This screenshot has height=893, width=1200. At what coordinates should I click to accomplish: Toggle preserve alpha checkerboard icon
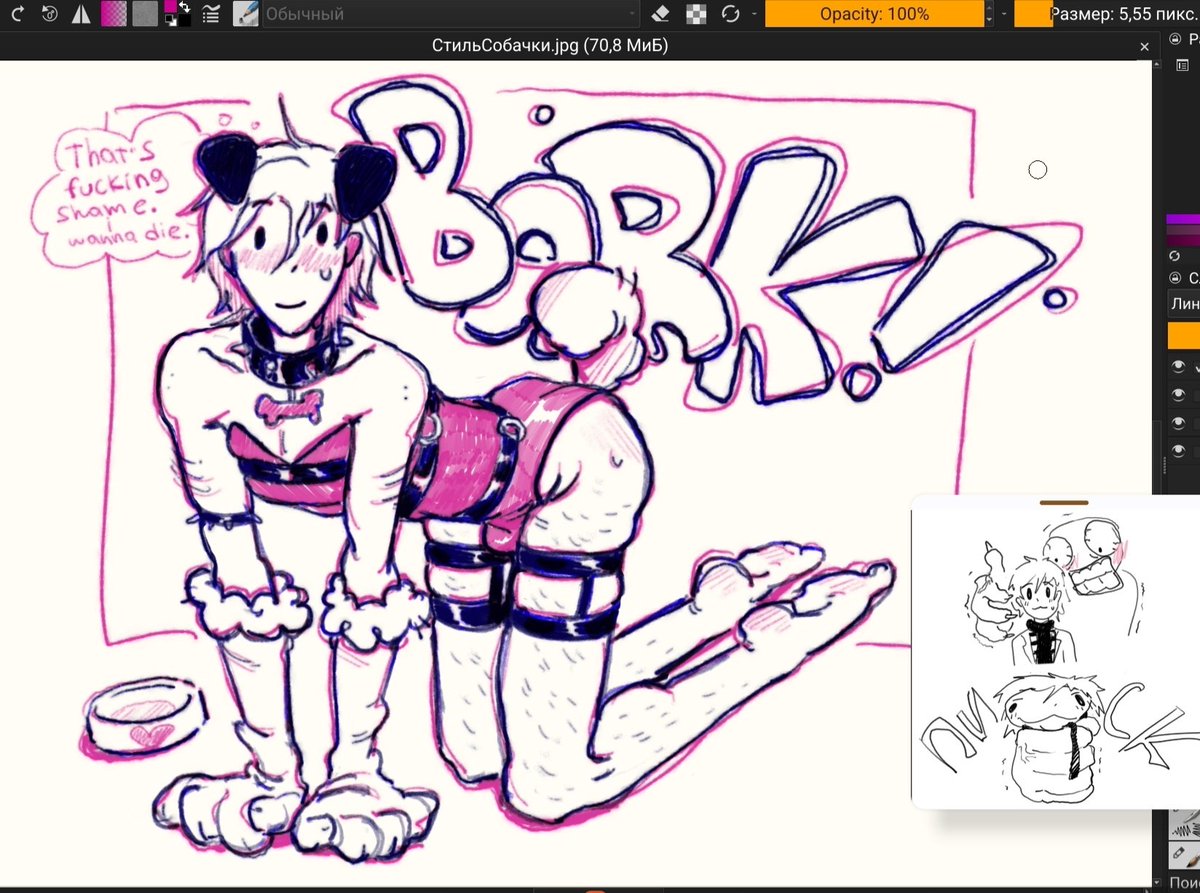[696, 14]
